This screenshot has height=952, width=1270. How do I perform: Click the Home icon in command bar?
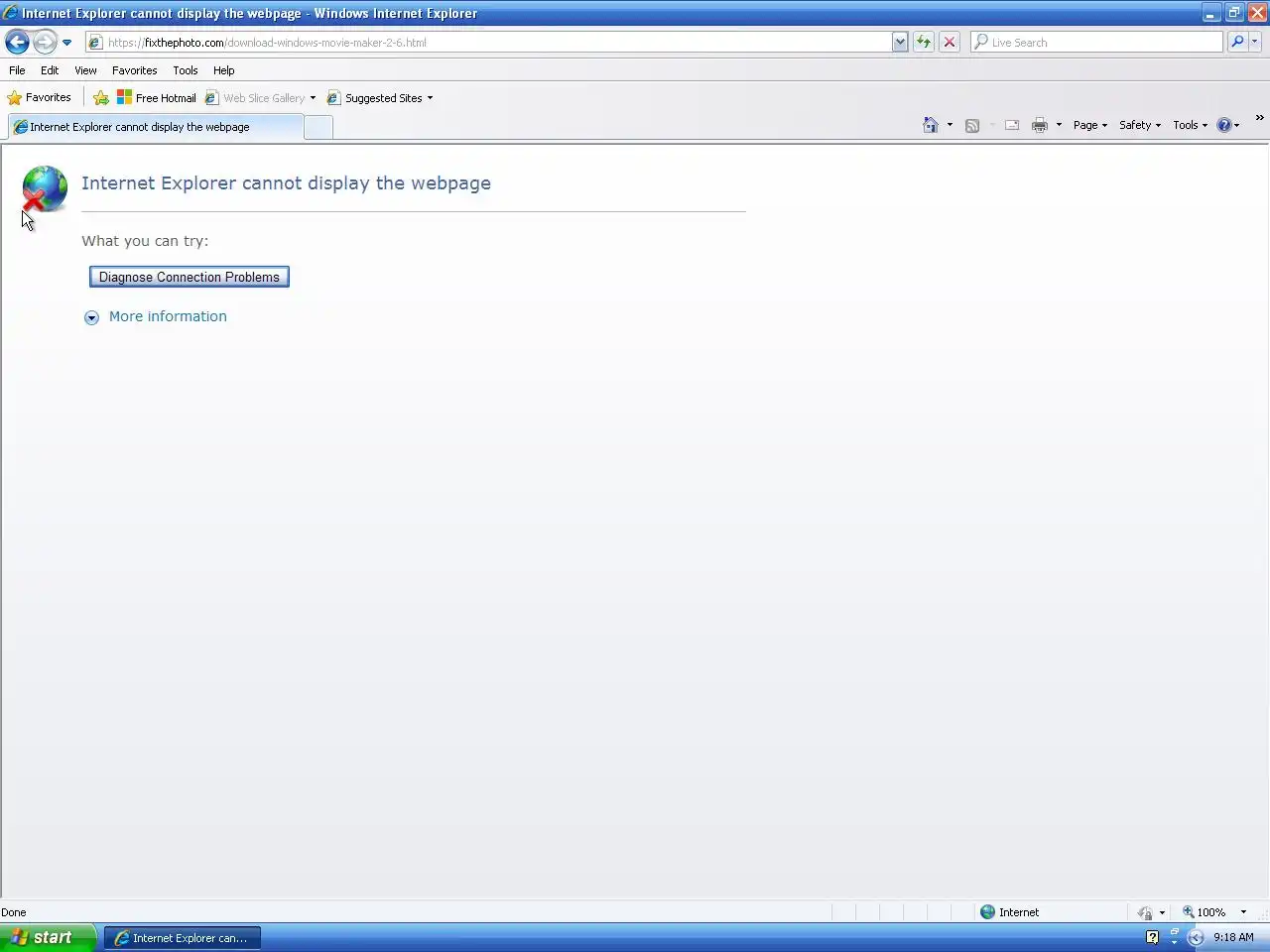click(931, 125)
